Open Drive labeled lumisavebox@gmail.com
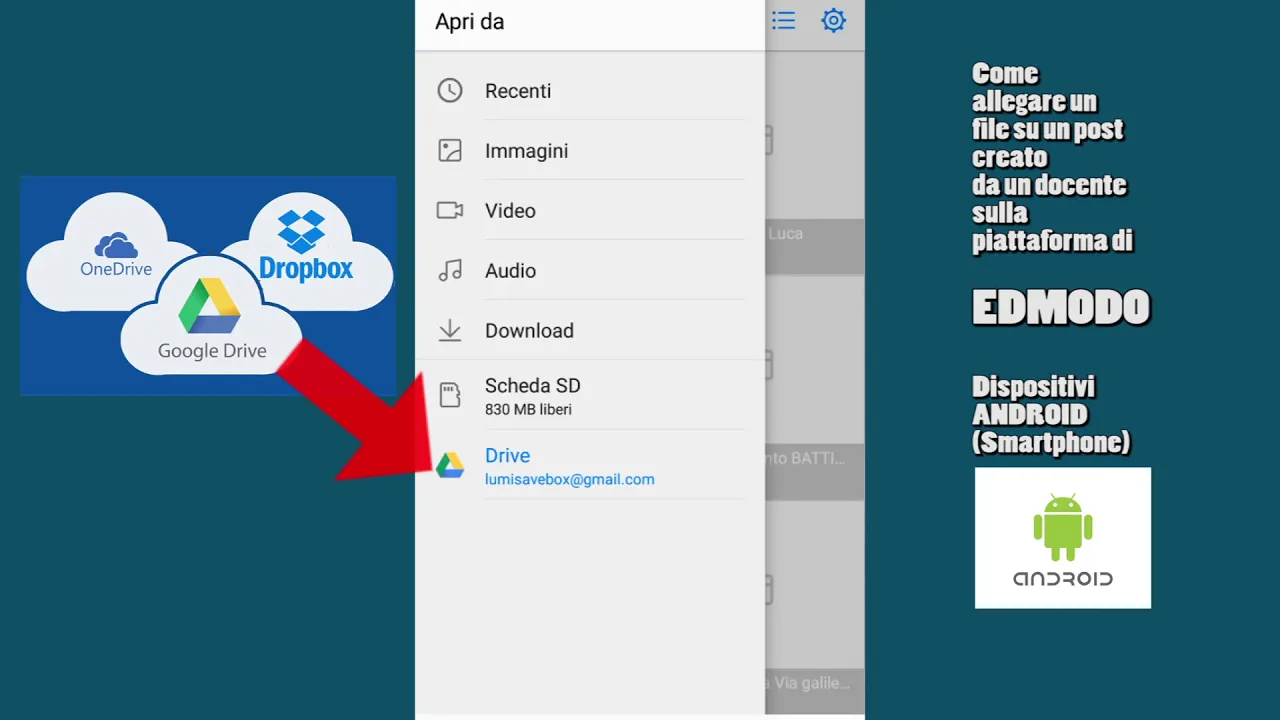The width and height of the screenshot is (1280, 720). coord(590,466)
